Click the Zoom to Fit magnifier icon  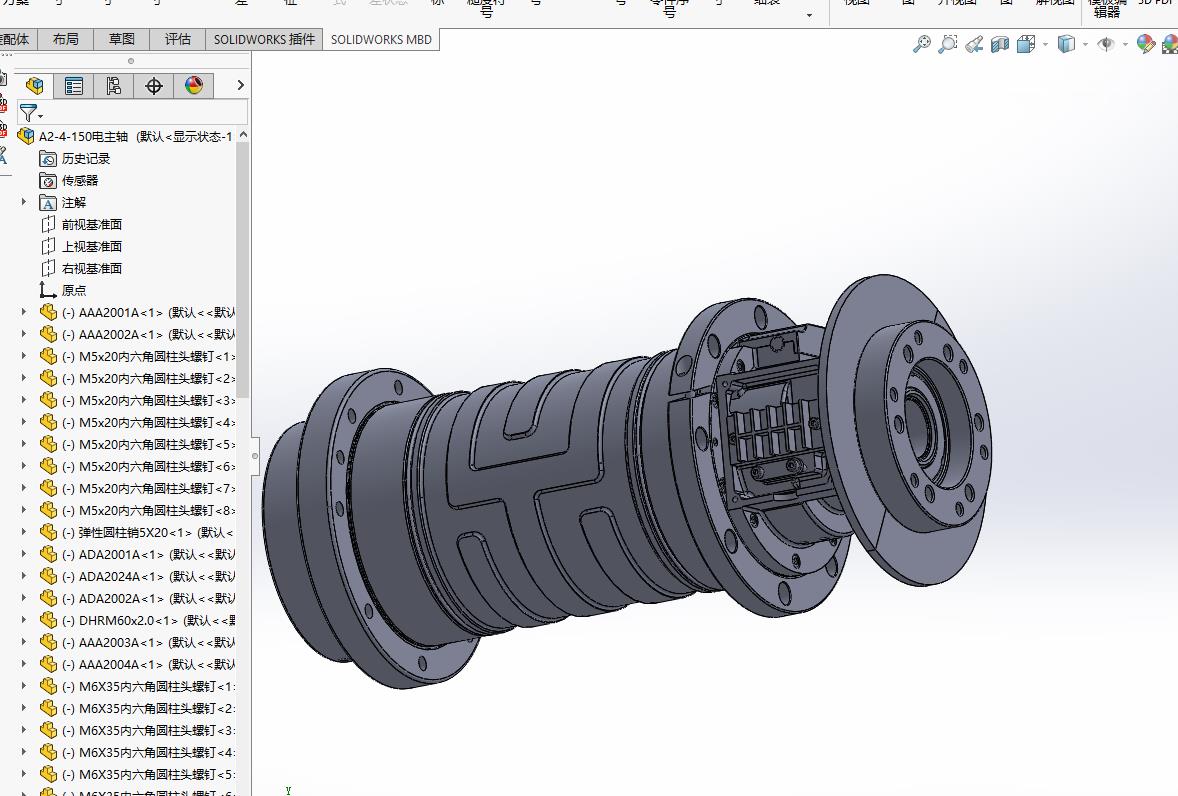pyautogui.click(x=921, y=44)
